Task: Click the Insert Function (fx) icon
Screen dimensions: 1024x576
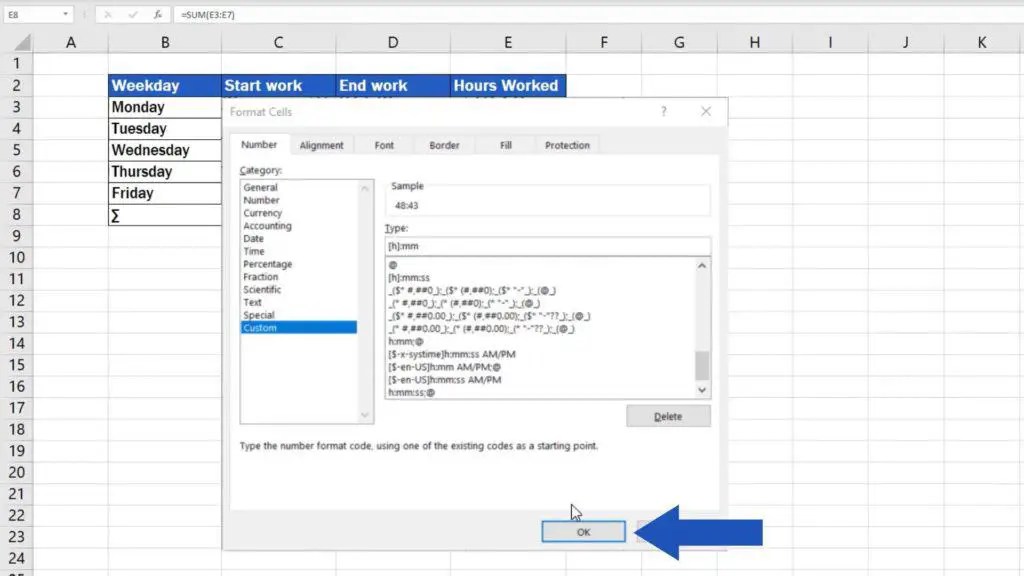Action: point(158,14)
